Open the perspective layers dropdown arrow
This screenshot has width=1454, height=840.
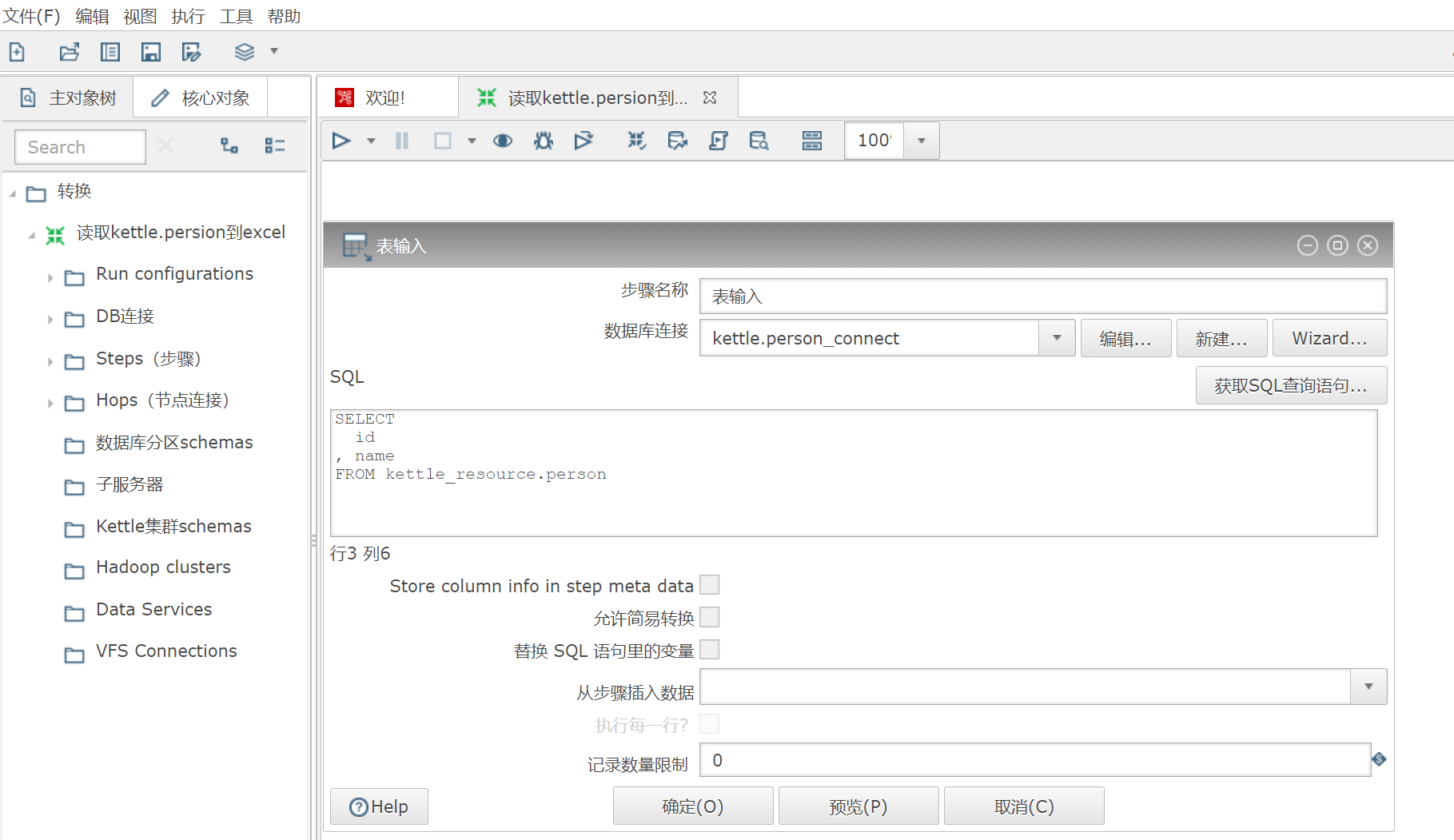pyautogui.click(x=274, y=51)
